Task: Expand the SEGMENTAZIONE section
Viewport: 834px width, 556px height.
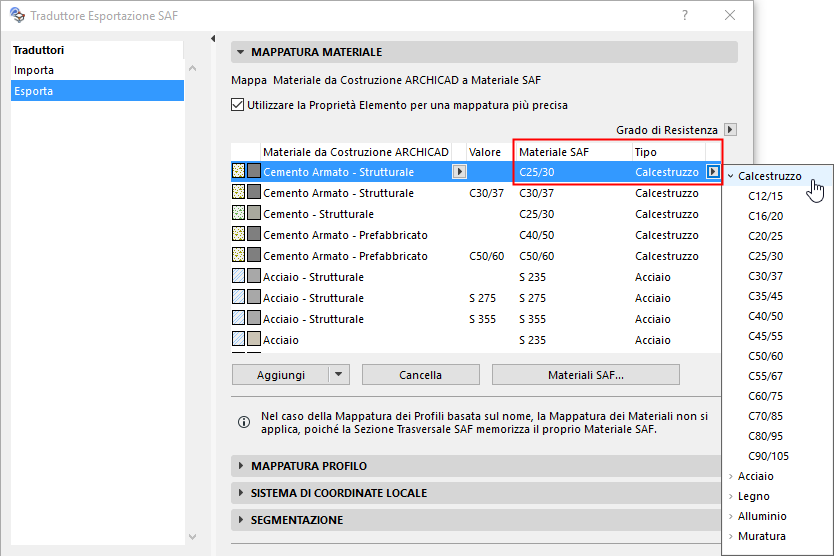Action: coord(240,520)
